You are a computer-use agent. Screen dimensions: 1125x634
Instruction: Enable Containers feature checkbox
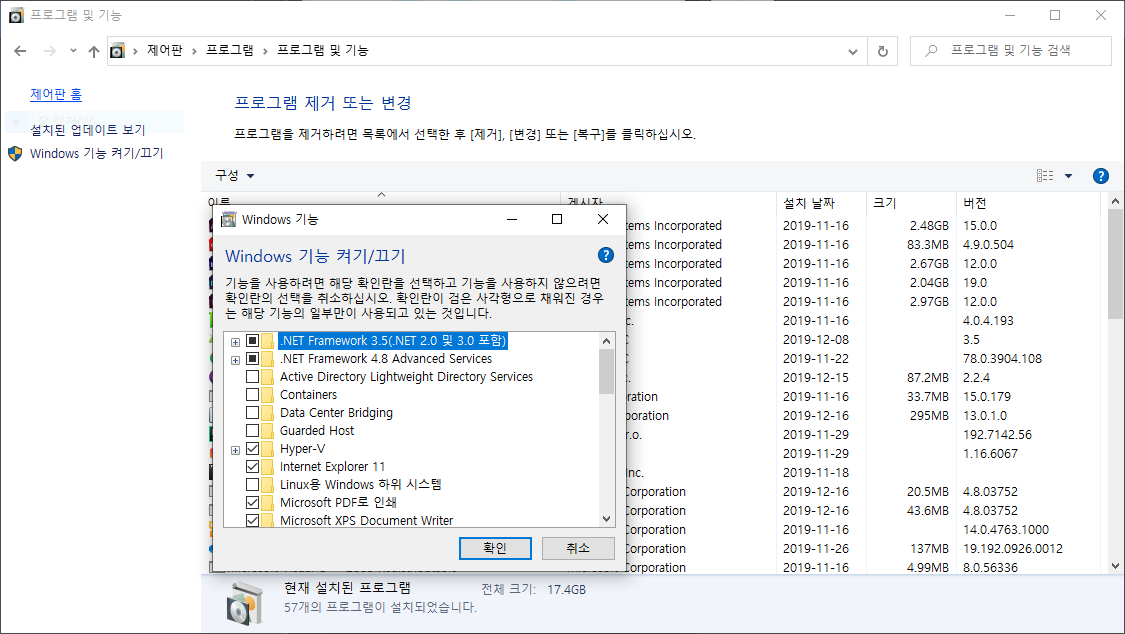pos(253,394)
